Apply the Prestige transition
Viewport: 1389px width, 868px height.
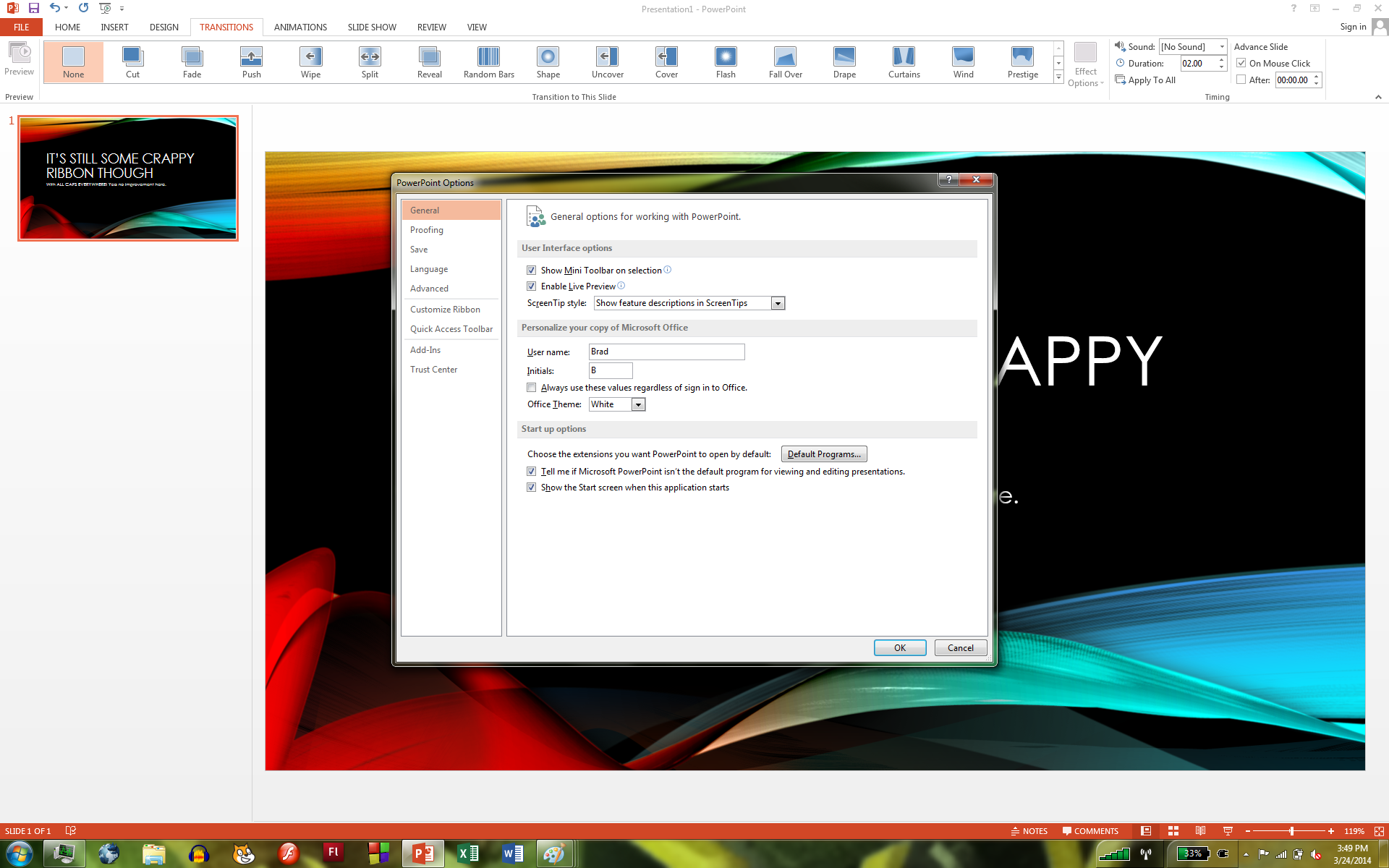(x=1022, y=61)
